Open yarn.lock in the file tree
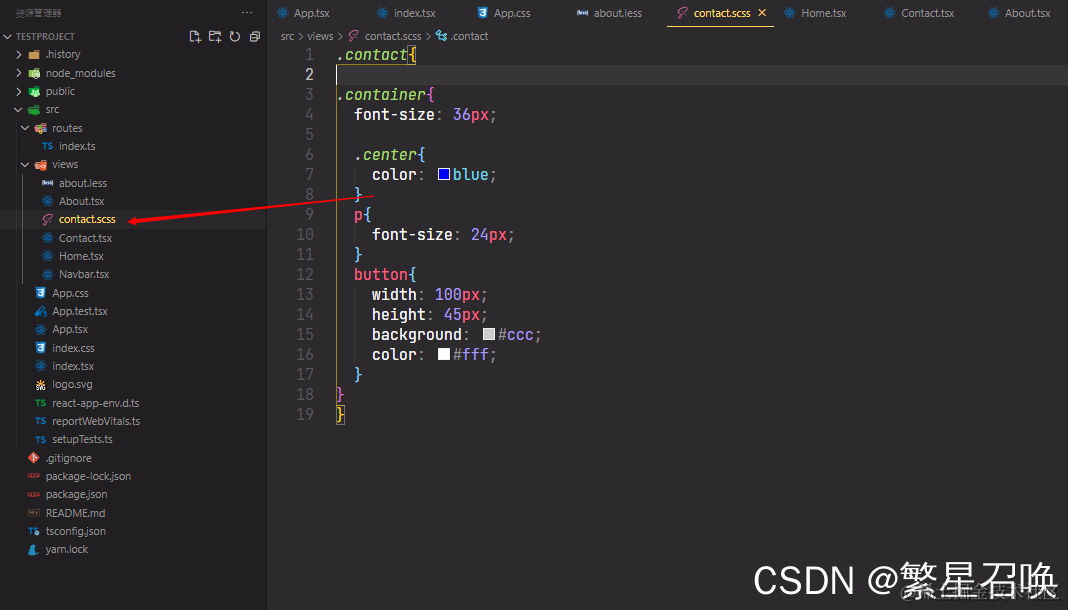The width and height of the screenshot is (1068, 610). [x=67, y=549]
